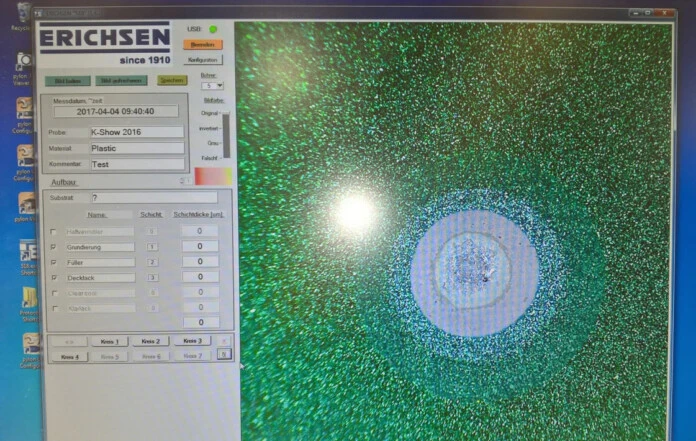Image resolution: width=696 pixels, height=441 pixels.
Task: Check the Clearcoat layer checkbox
Action: coord(53,293)
